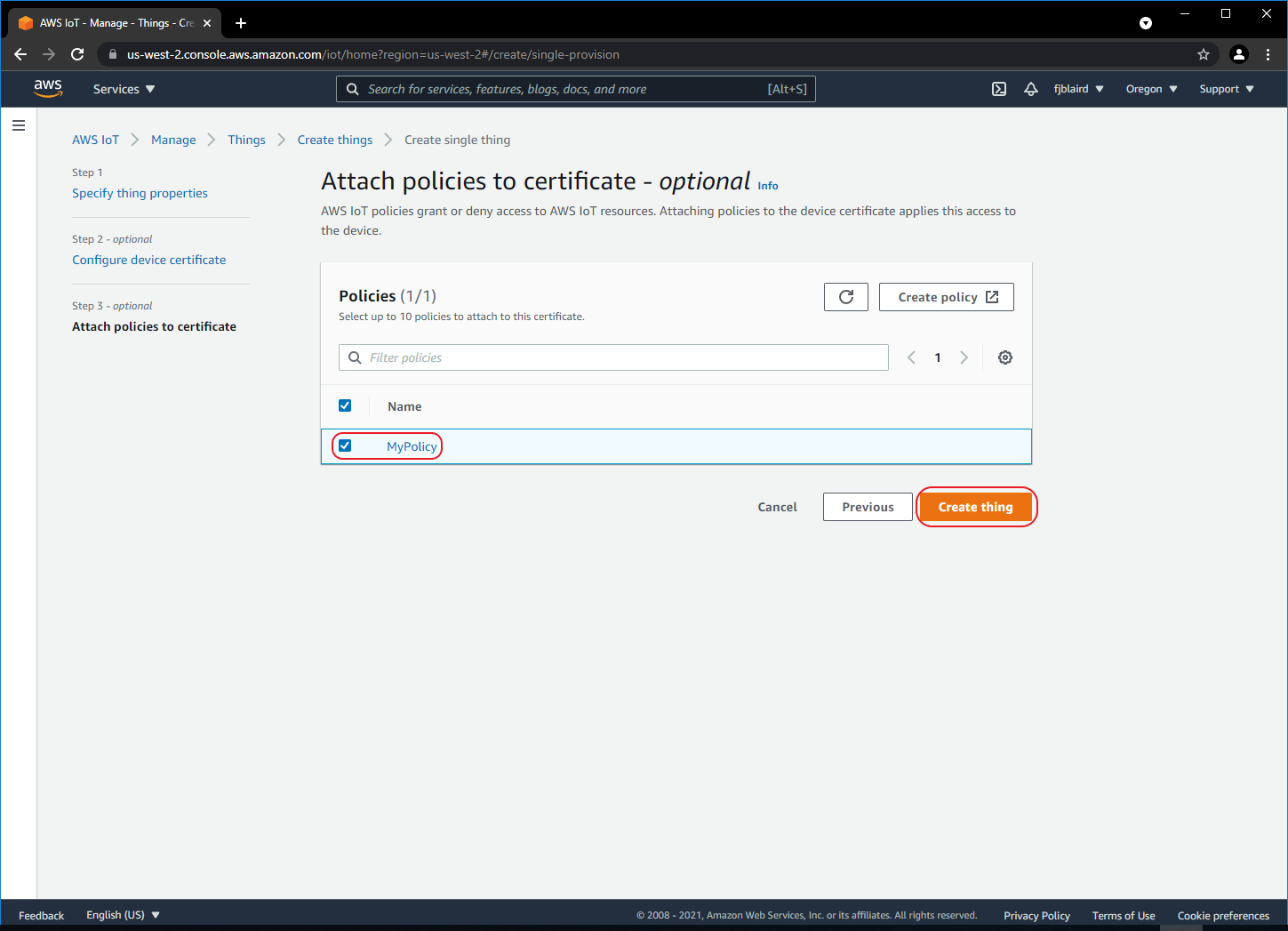Open policies table settings gear
Screen dimensions: 1288x931
point(1004,357)
